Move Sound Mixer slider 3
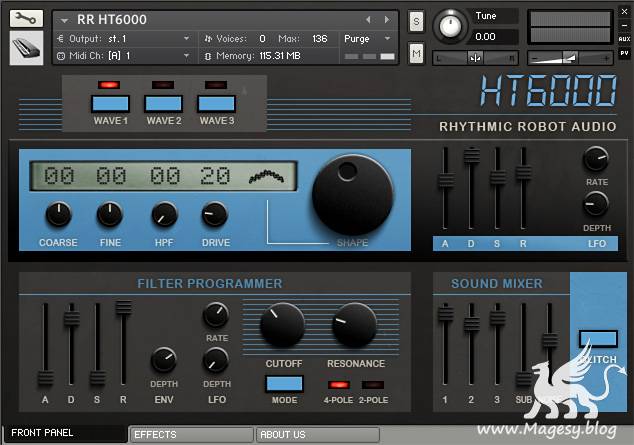The height and width of the screenshot is (445, 634). 497,317
